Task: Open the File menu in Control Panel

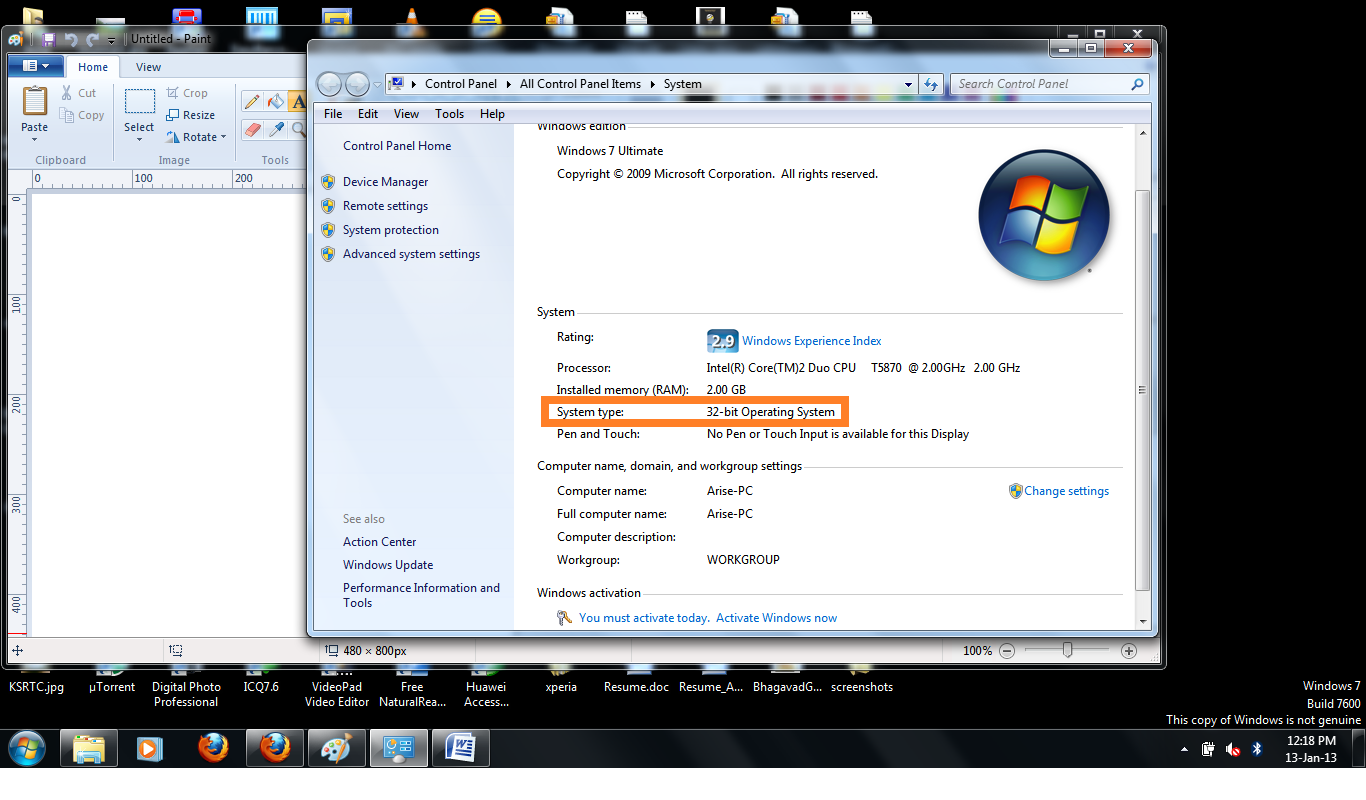Action: pyautogui.click(x=333, y=114)
